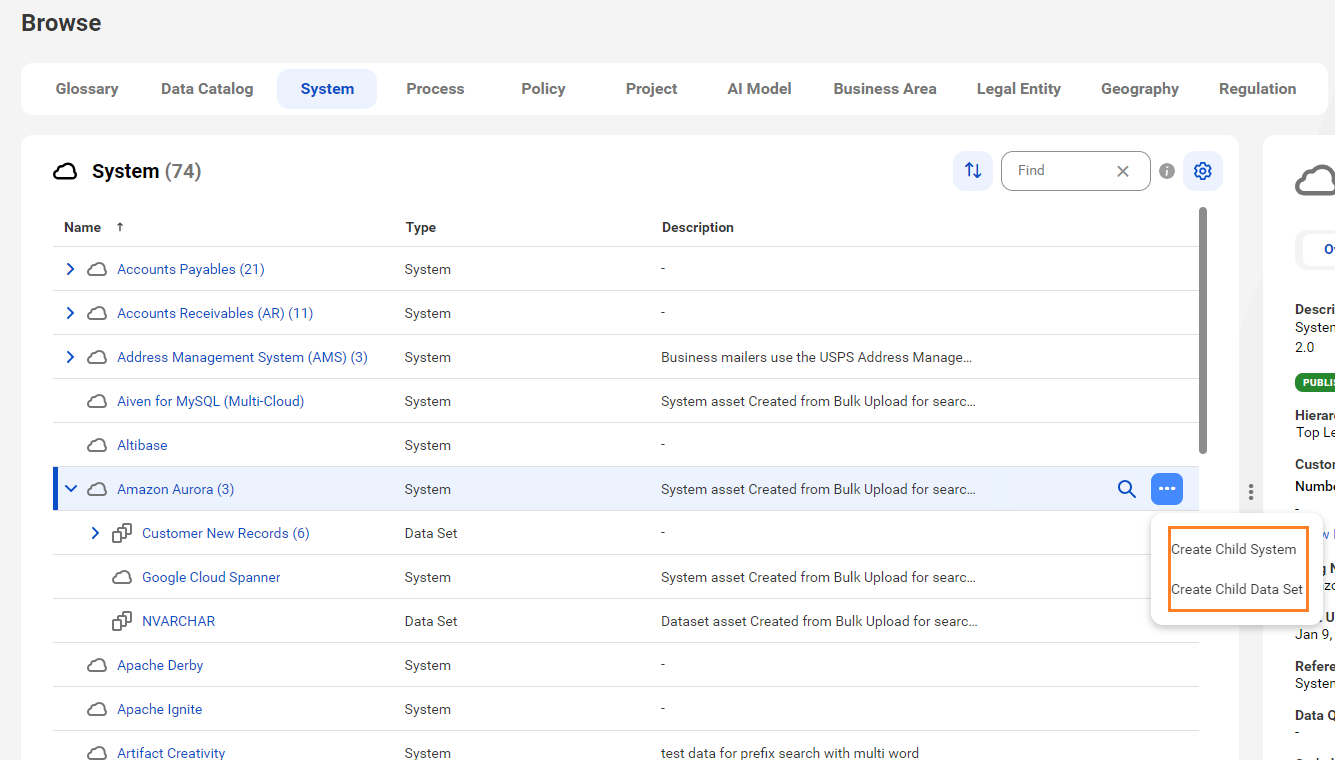The height and width of the screenshot is (760, 1335).
Task: Click the Description column header
Action: coord(698,227)
